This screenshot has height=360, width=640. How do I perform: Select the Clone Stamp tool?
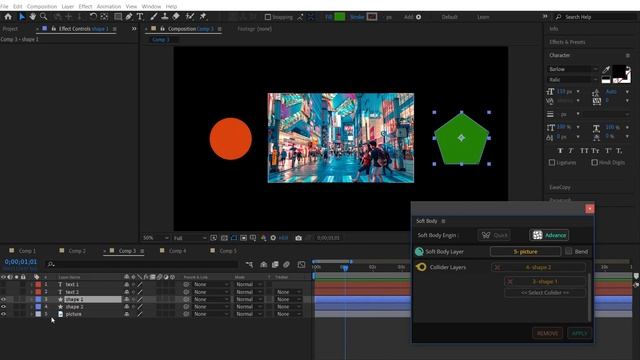pyautogui.click(x=165, y=17)
